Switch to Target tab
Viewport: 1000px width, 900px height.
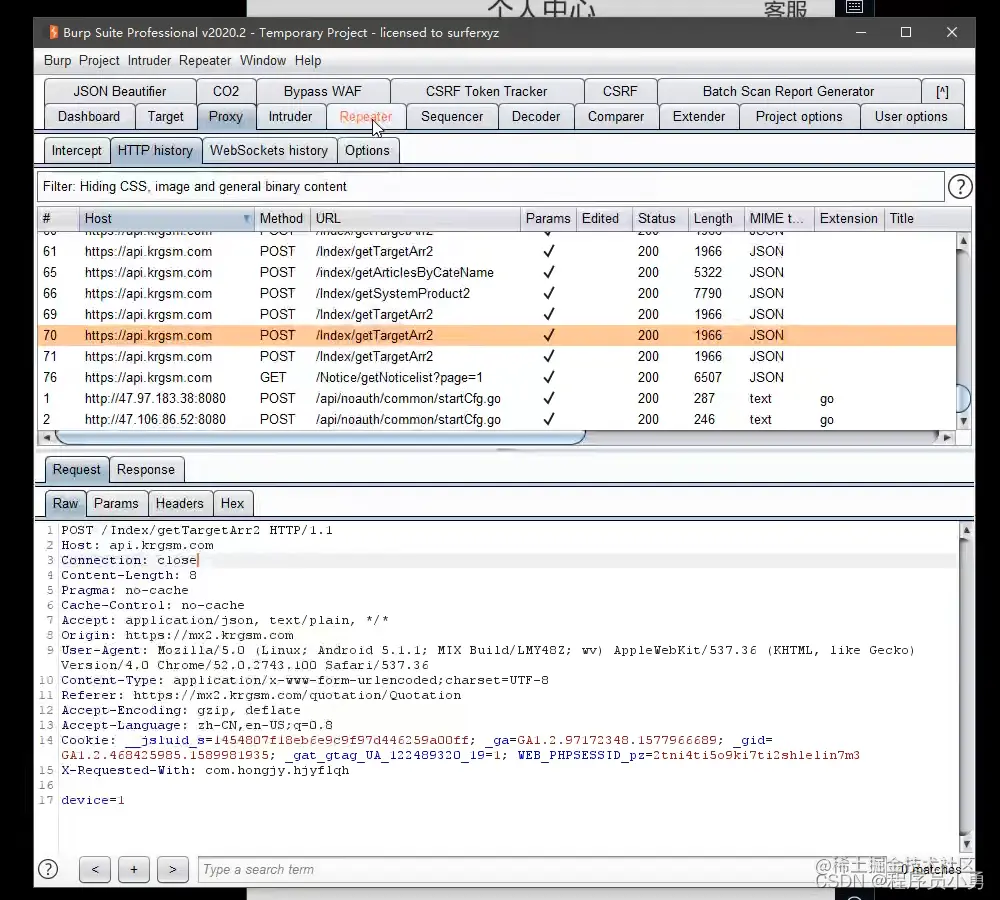click(165, 117)
